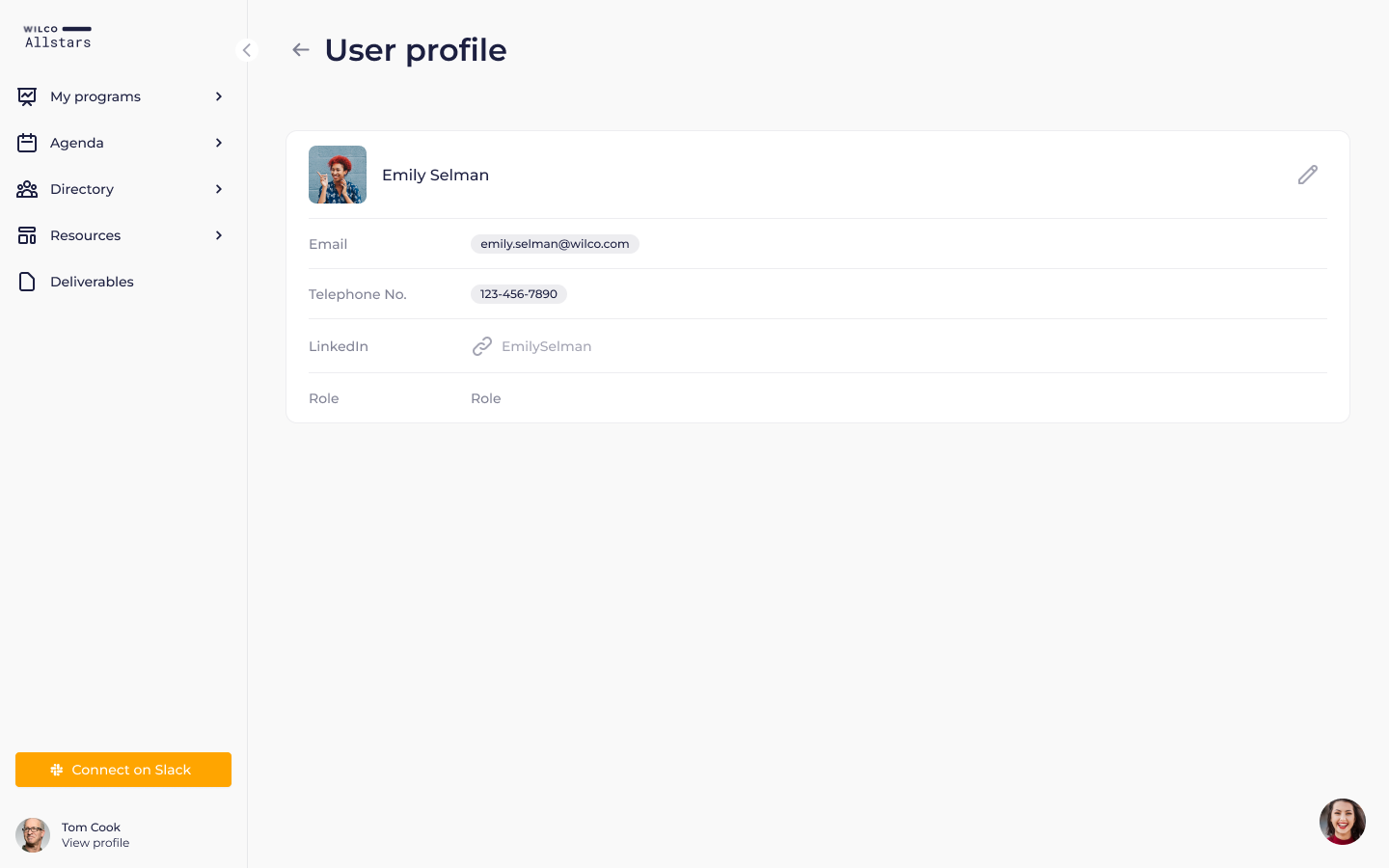The image size is (1389, 868).
Task: Open Tom Cook's View profile link
Action: (x=95, y=843)
